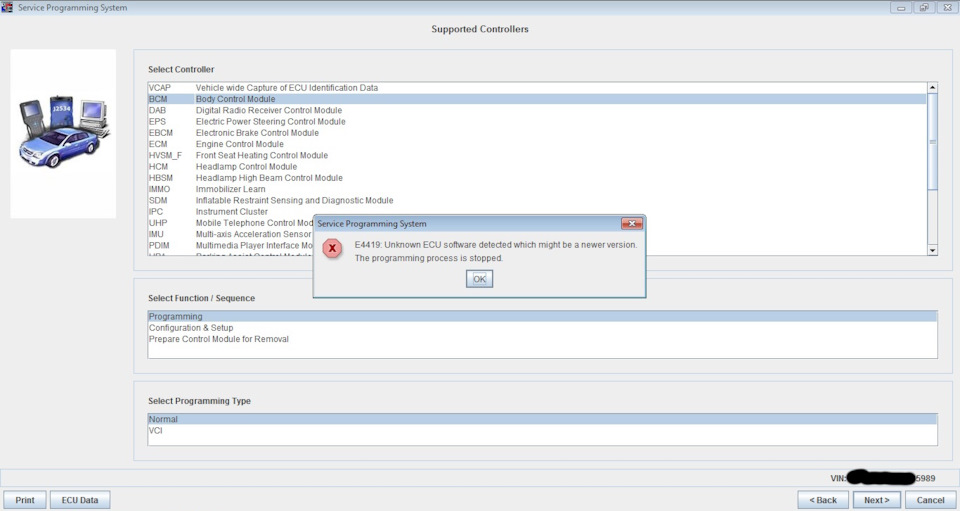Choose Configuration & Setup function
The height and width of the screenshot is (511, 960).
click(x=542, y=328)
